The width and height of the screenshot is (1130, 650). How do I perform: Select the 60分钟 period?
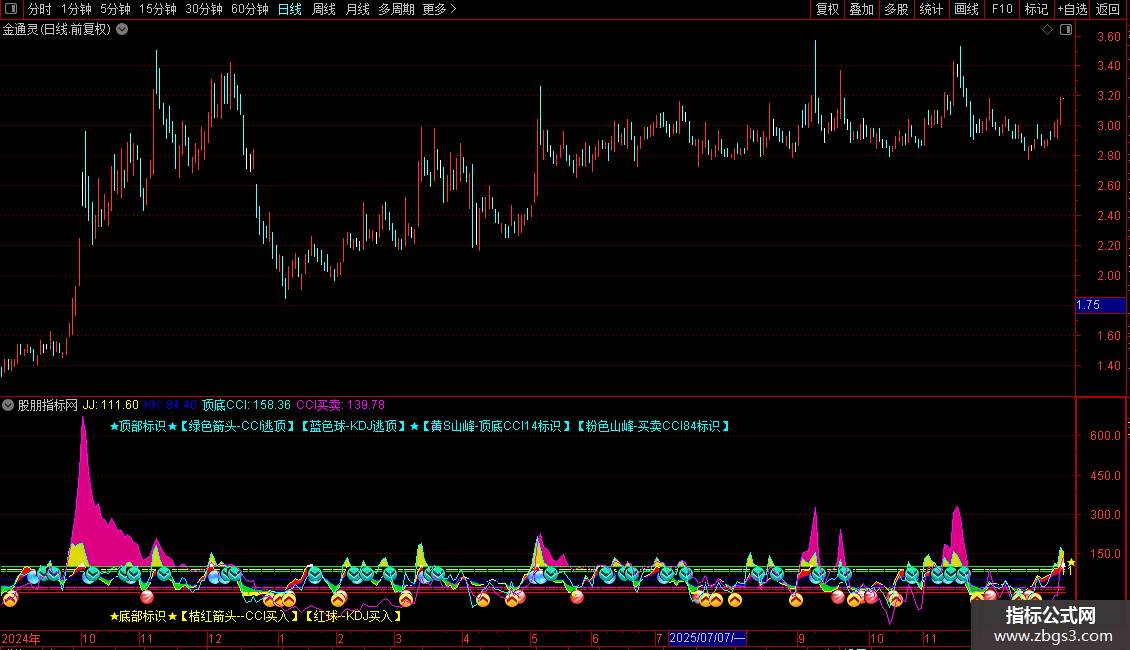click(249, 9)
